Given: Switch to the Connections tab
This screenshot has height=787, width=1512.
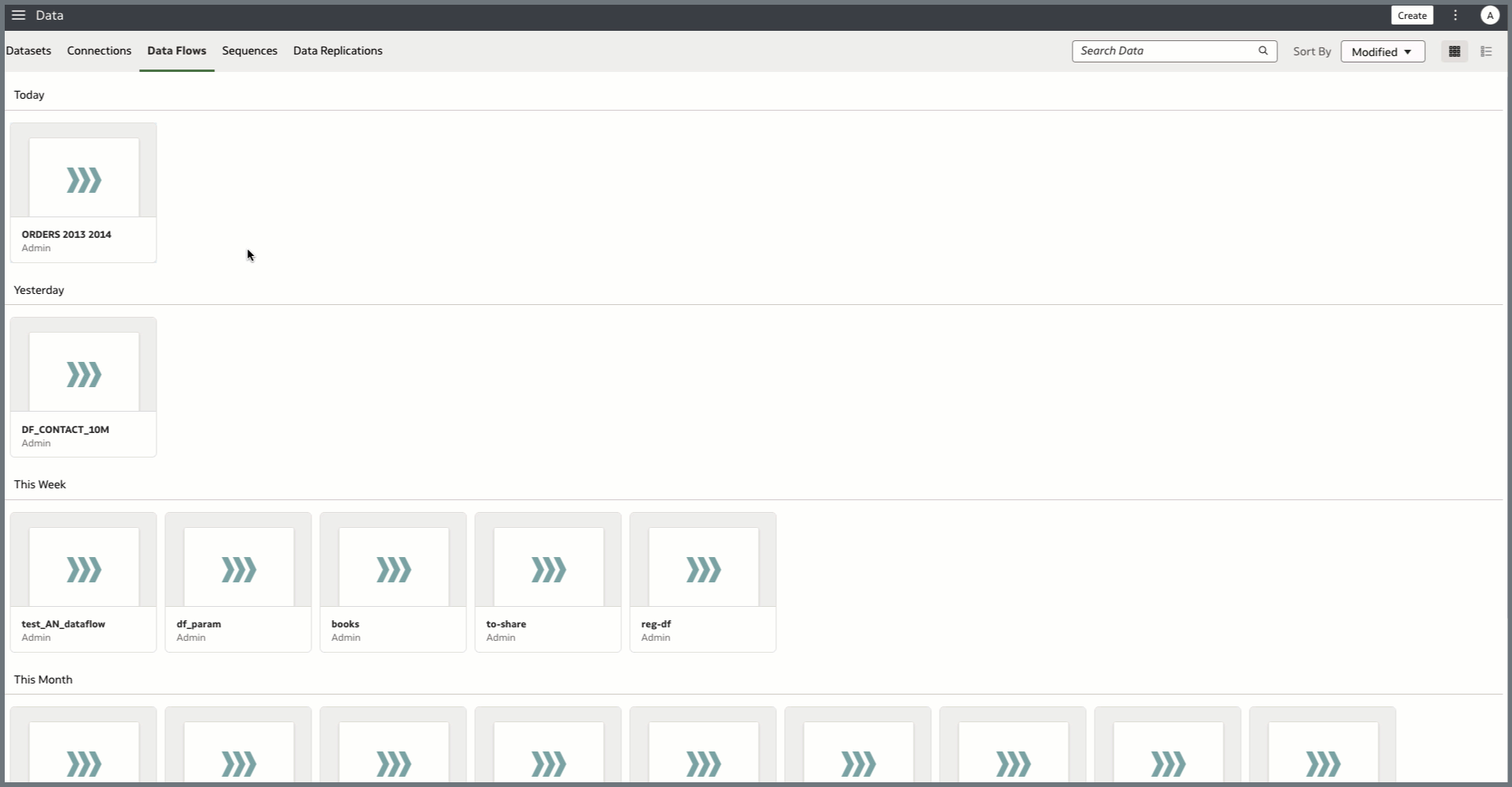Looking at the screenshot, I should coord(99,51).
